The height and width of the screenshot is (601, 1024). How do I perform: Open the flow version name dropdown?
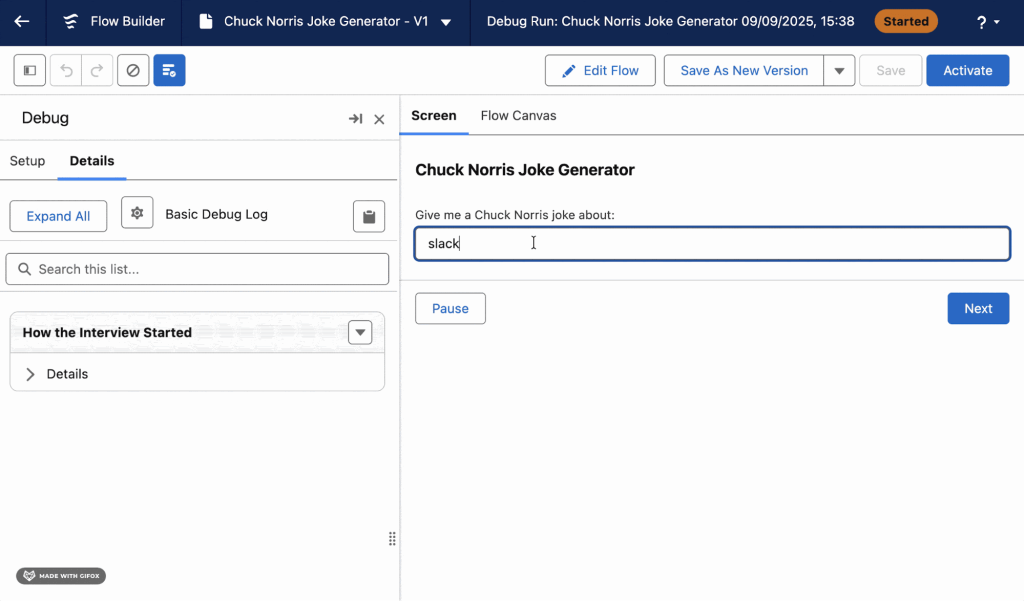pos(446,22)
